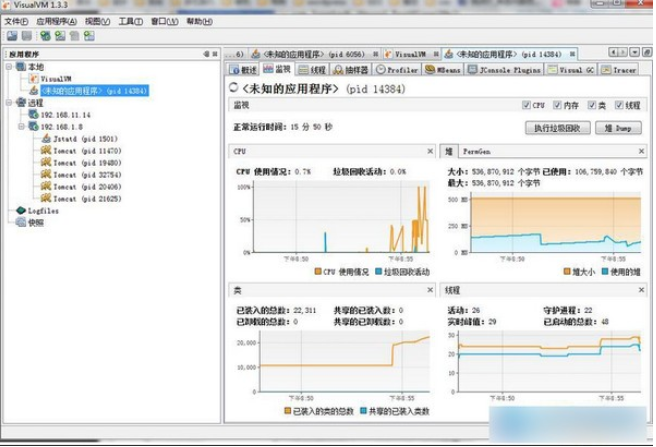Close the 线程 threads chart panel
The width and height of the screenshot is (656, 447).
(x=641, y=290)
